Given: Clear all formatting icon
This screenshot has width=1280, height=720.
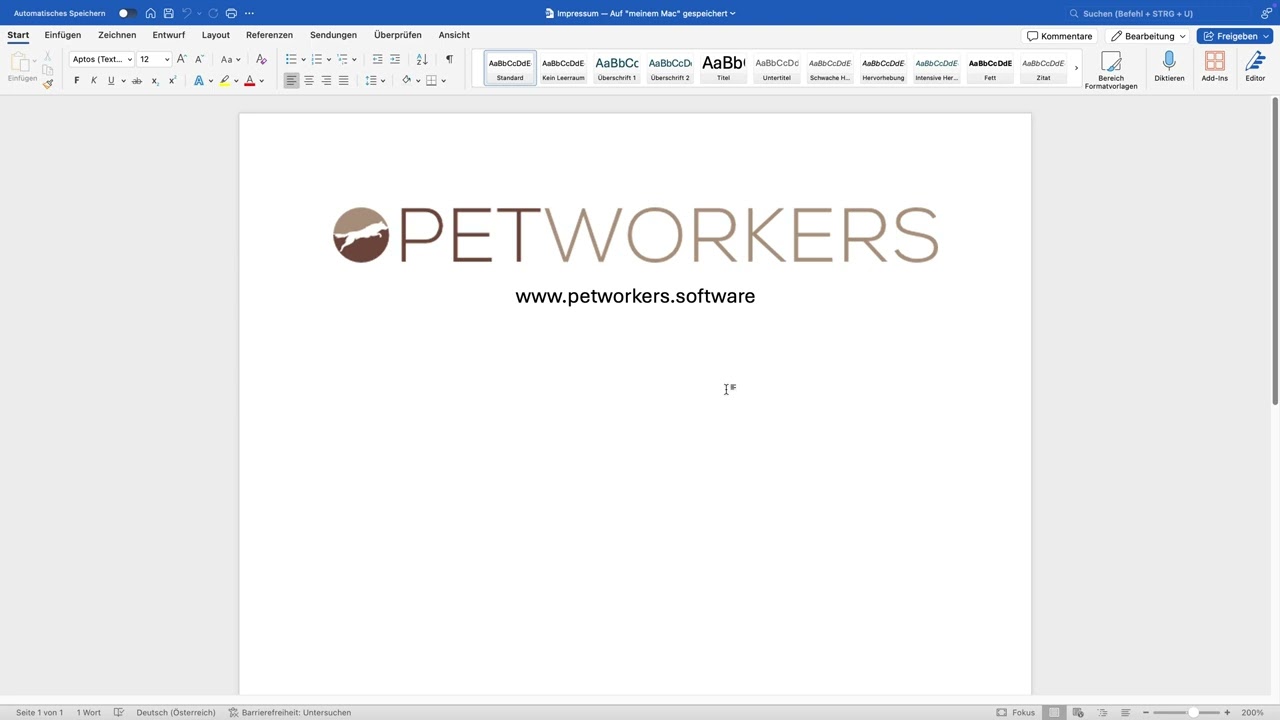Looking at the screenshot, I should coord(261,59).
